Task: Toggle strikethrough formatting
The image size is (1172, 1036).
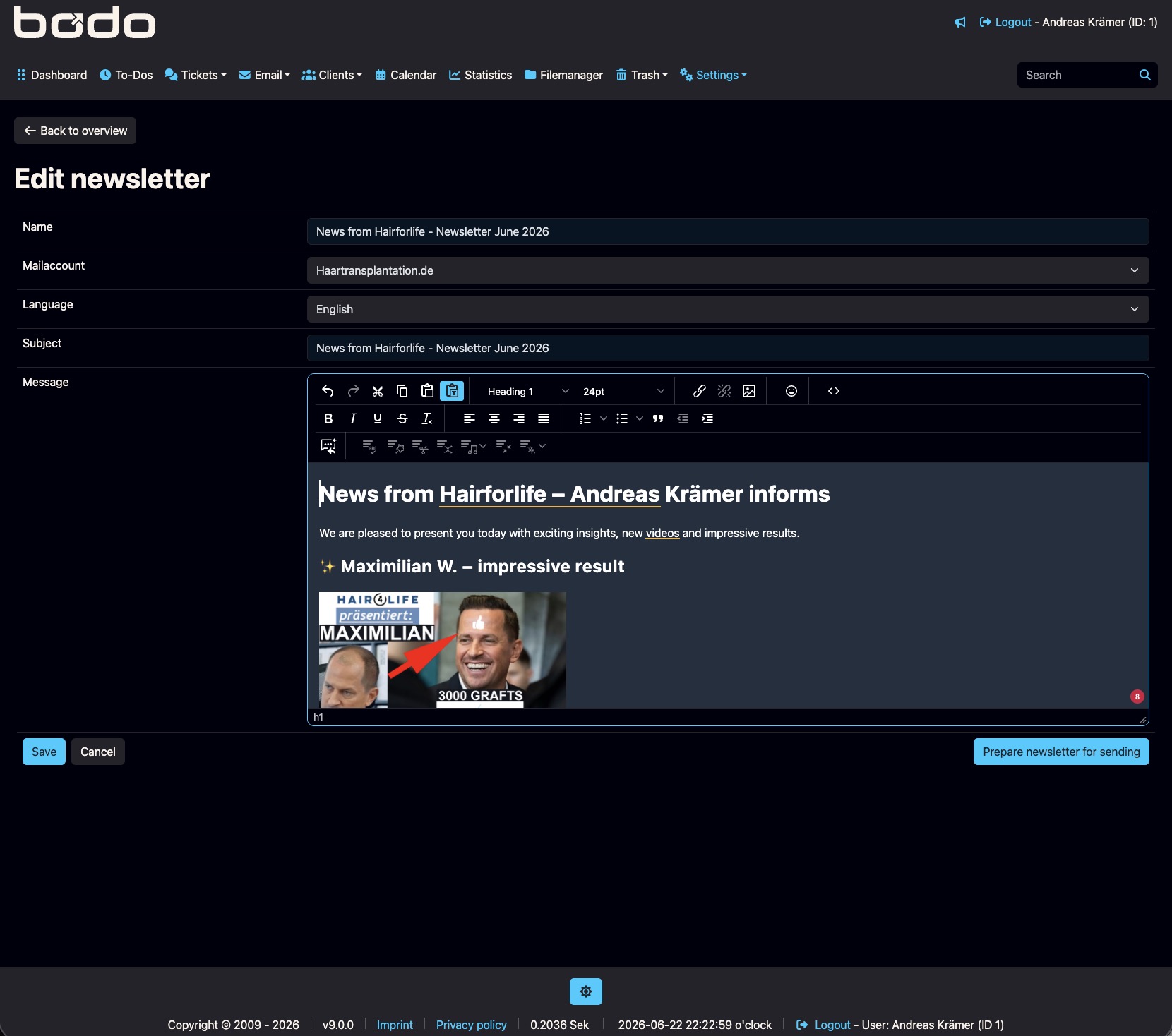Action: coord(402,418)
